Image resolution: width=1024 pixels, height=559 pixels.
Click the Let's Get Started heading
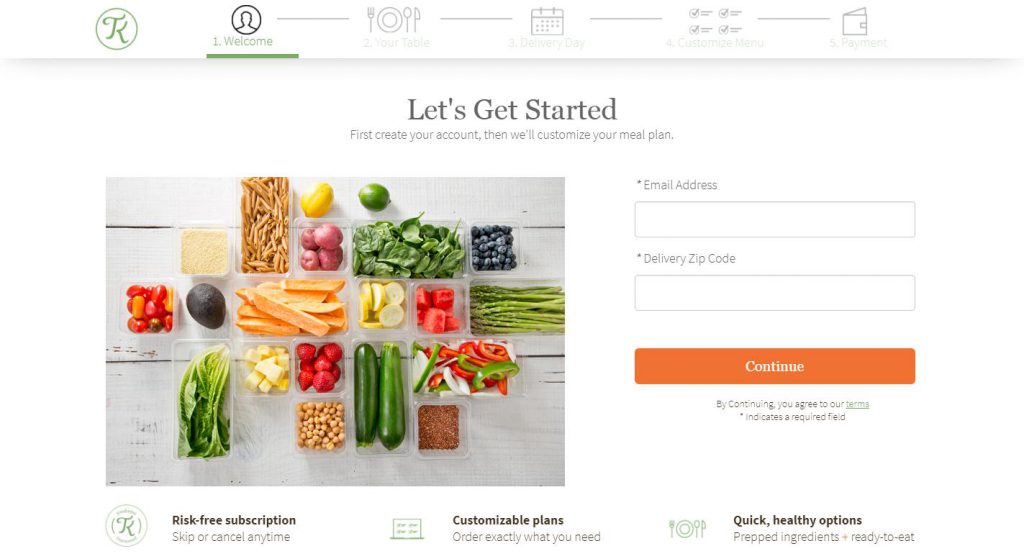pyautogui.click(x=512, y=110)
